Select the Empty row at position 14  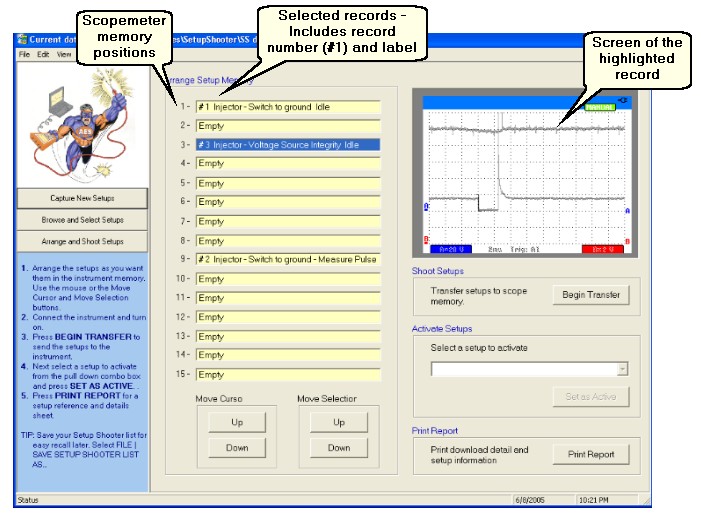click(x=288, y=355)
